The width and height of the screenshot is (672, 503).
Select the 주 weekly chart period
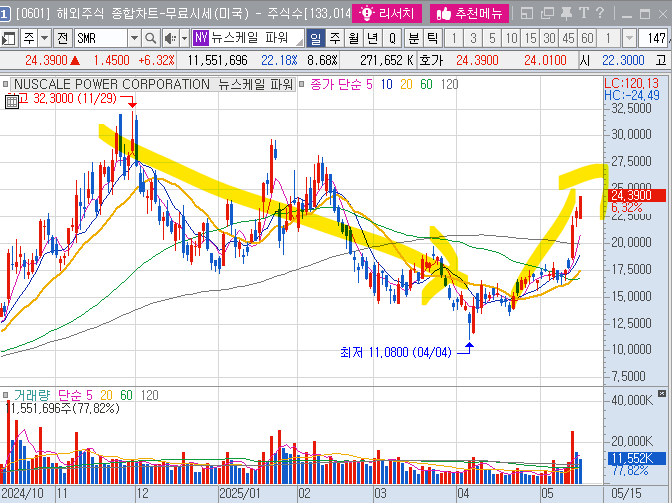[x=335, y=39]
